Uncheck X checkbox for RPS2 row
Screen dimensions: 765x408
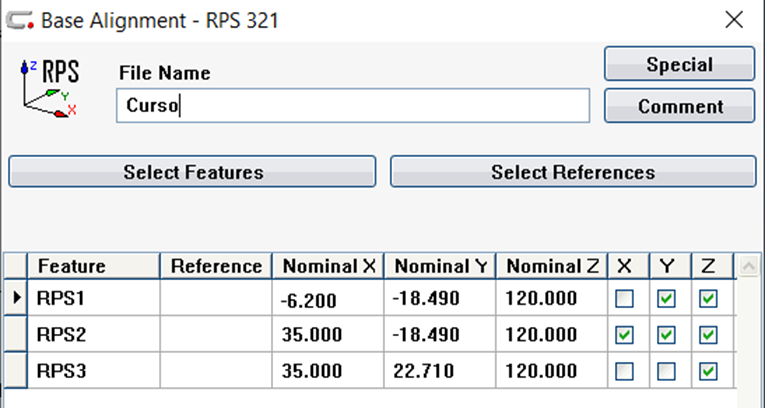tap(625, 335)
